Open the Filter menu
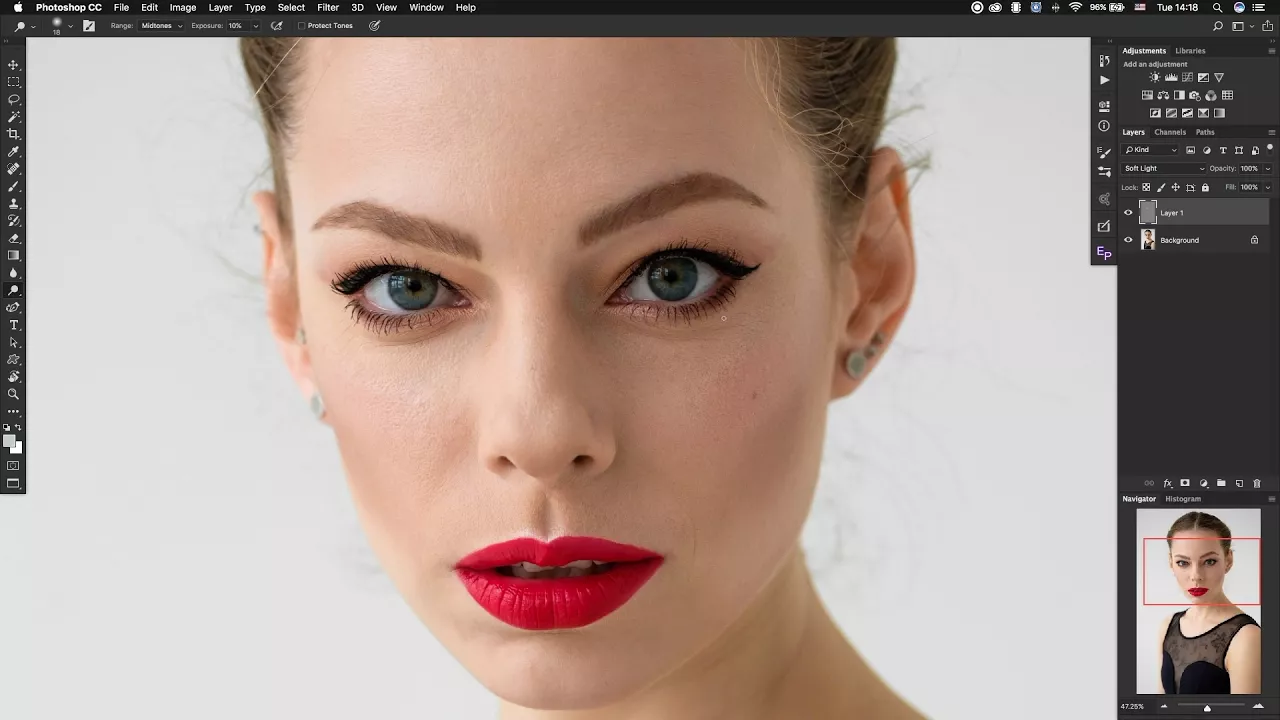The image size is (1280, 720). pos(328,7)
